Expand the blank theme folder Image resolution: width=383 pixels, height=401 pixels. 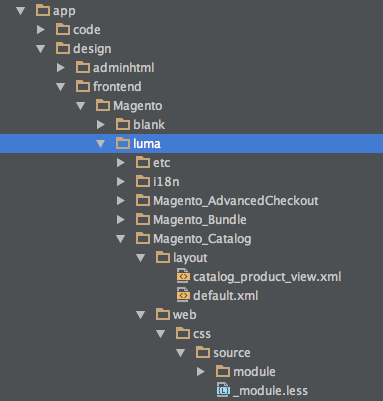(x=101, y=125)
